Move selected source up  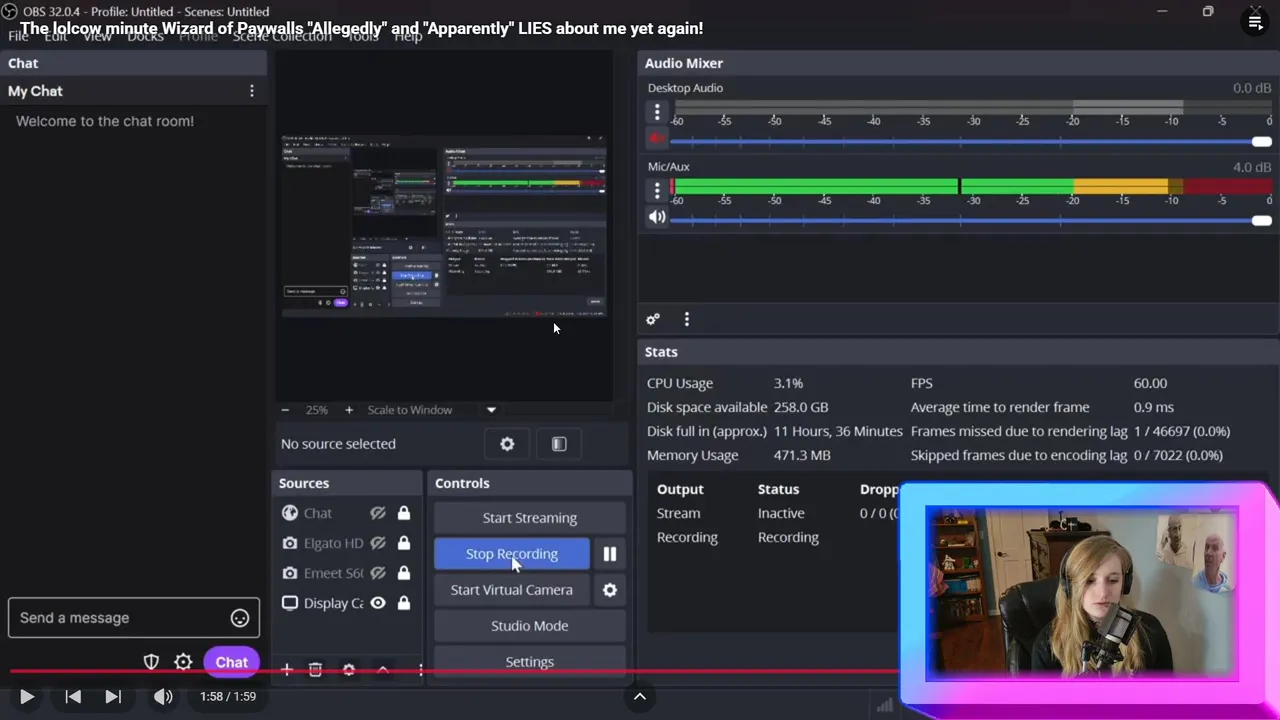coord(383,669)
